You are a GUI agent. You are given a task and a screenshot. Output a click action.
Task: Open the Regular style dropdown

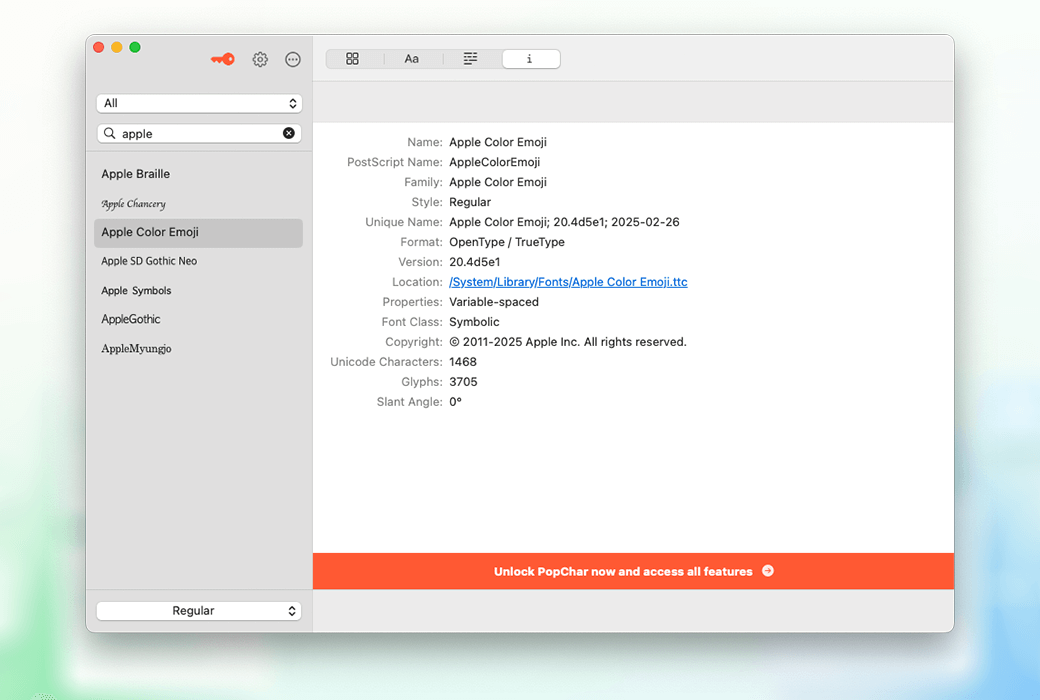(199, 610)
